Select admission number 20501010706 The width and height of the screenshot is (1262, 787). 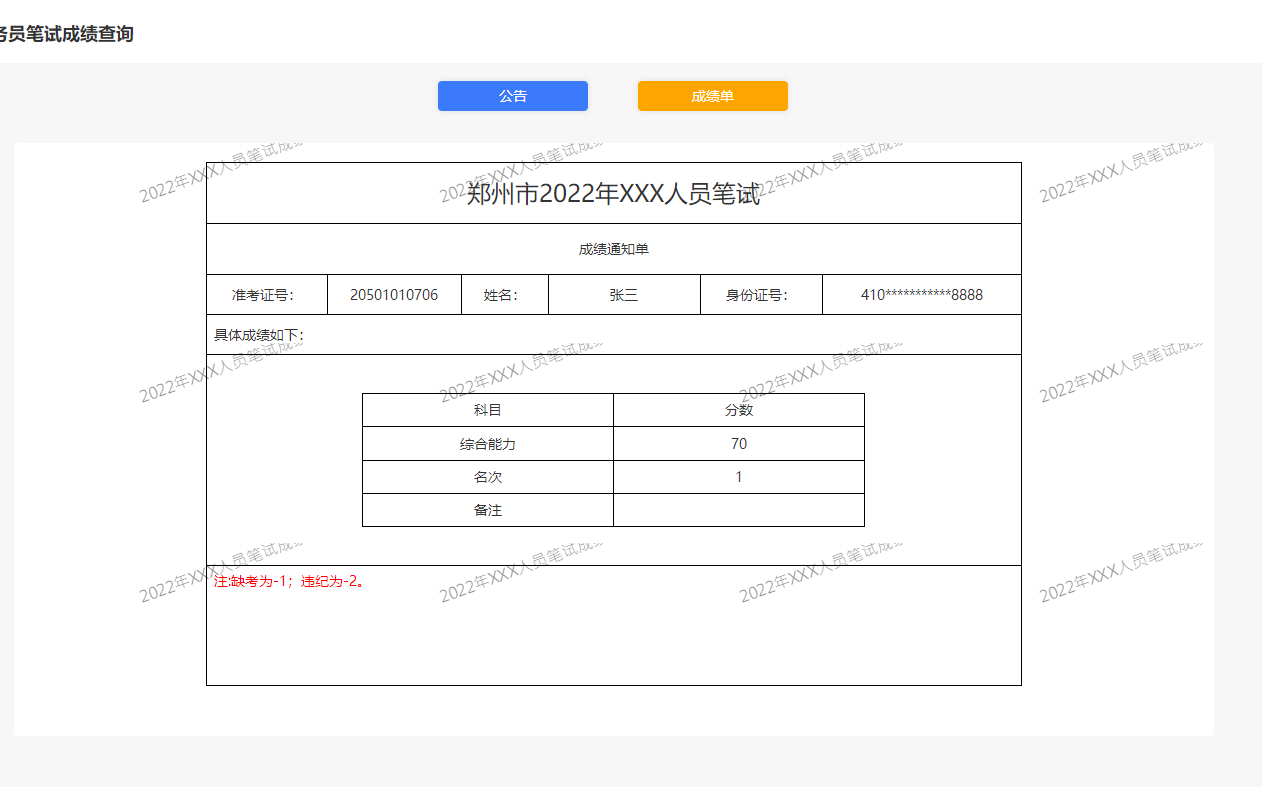click(393, 295)
